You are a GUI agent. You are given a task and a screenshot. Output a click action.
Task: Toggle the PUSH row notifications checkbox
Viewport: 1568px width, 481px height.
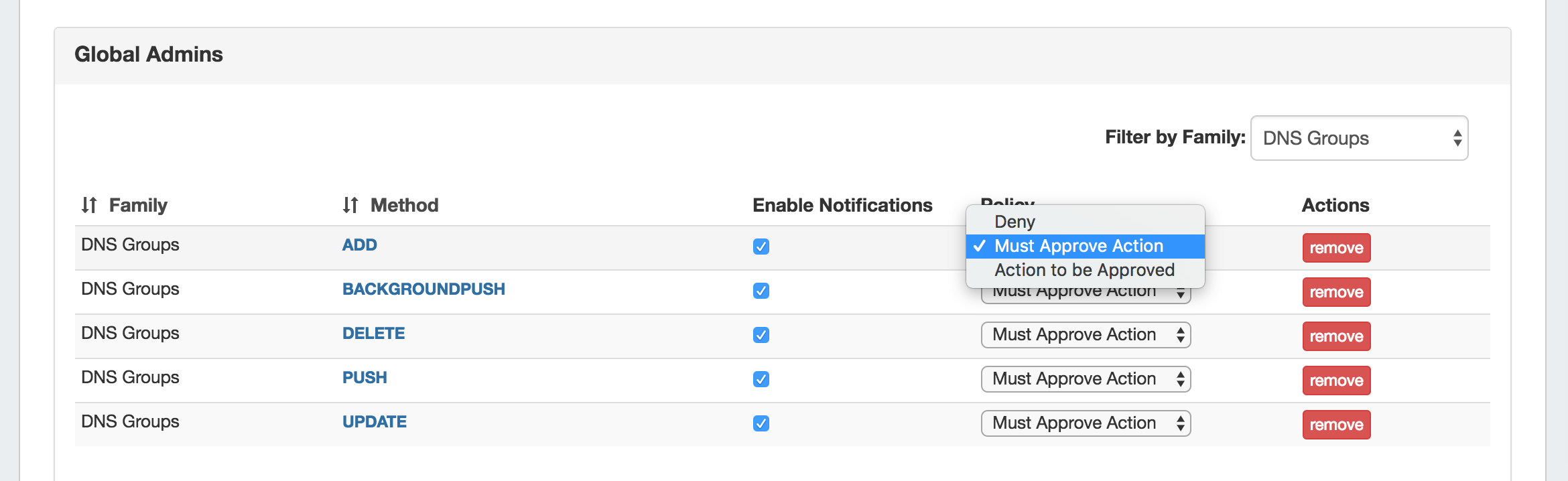click(x=761, y=379)
